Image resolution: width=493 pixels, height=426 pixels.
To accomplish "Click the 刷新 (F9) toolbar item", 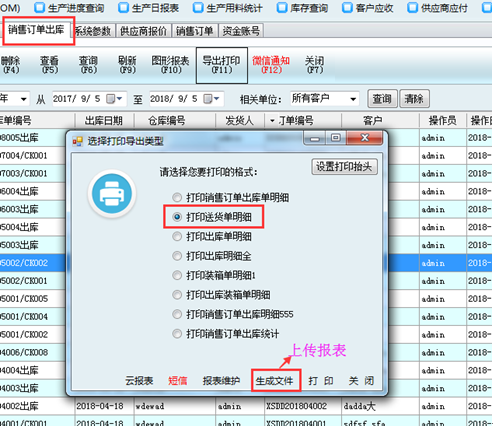I will coord(127,65).
